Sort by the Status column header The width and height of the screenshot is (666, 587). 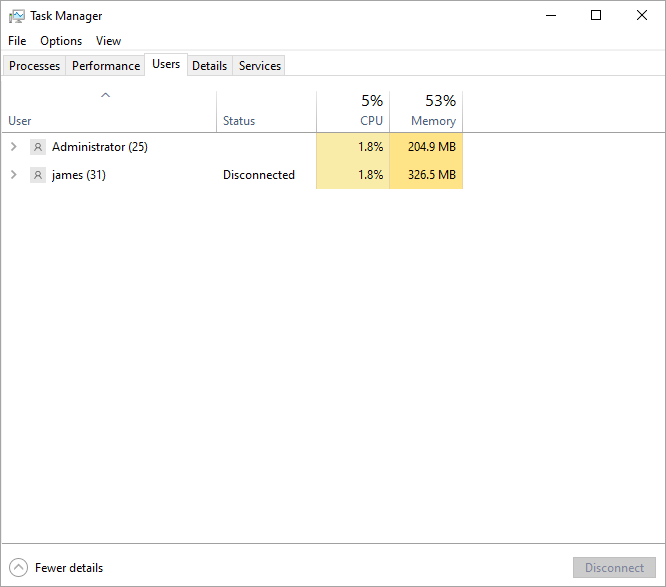(x=266, y=111)
